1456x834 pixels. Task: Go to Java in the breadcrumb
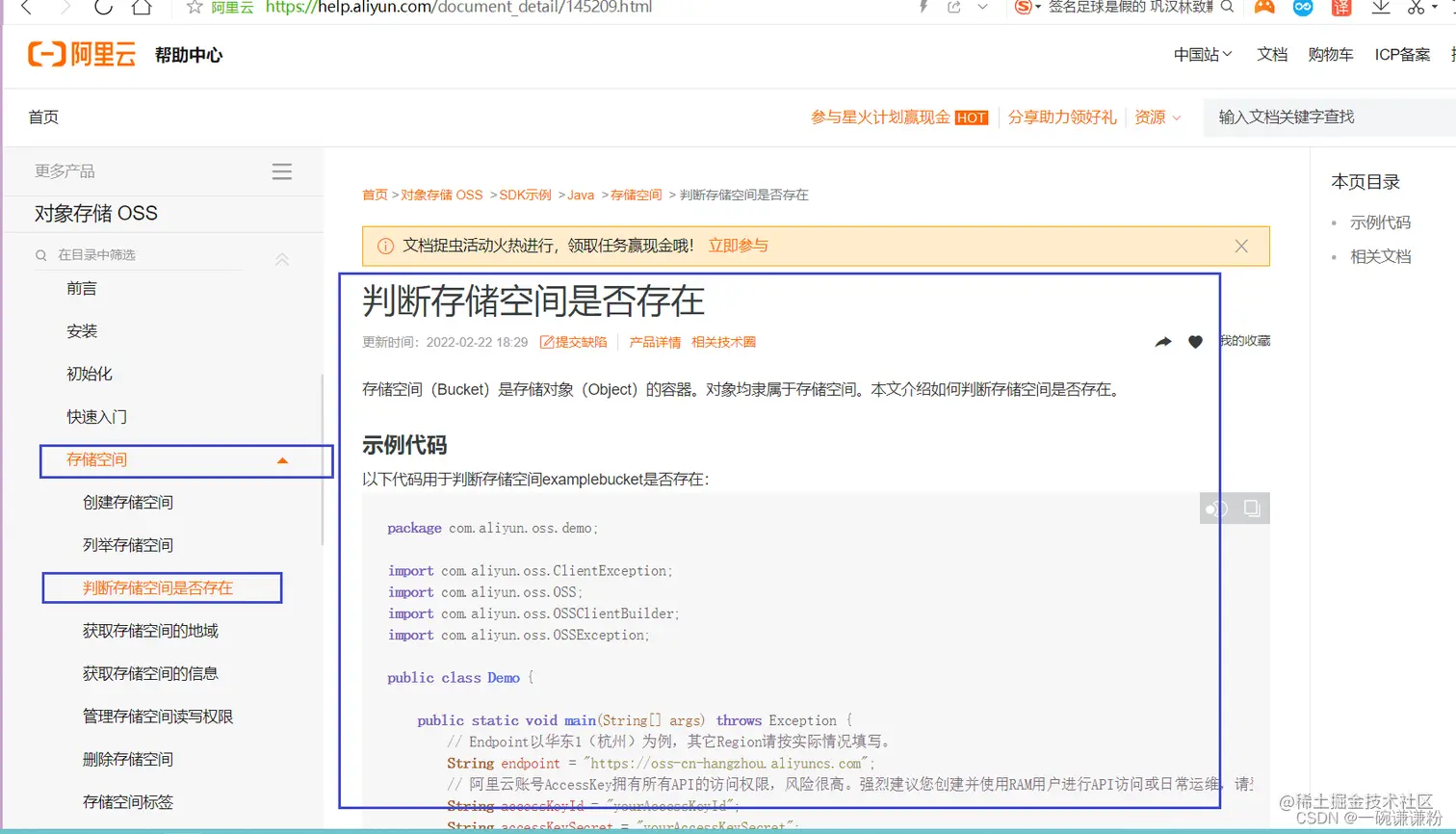(x=581, y=195)
